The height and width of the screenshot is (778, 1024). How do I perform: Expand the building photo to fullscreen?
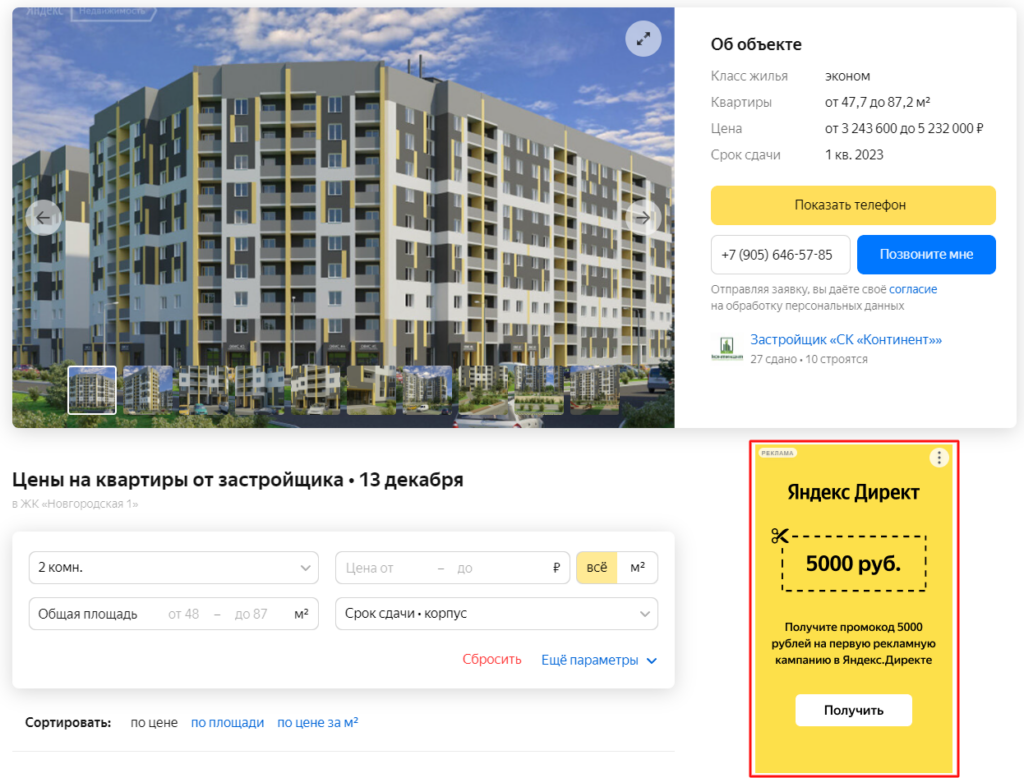point(643,39)
